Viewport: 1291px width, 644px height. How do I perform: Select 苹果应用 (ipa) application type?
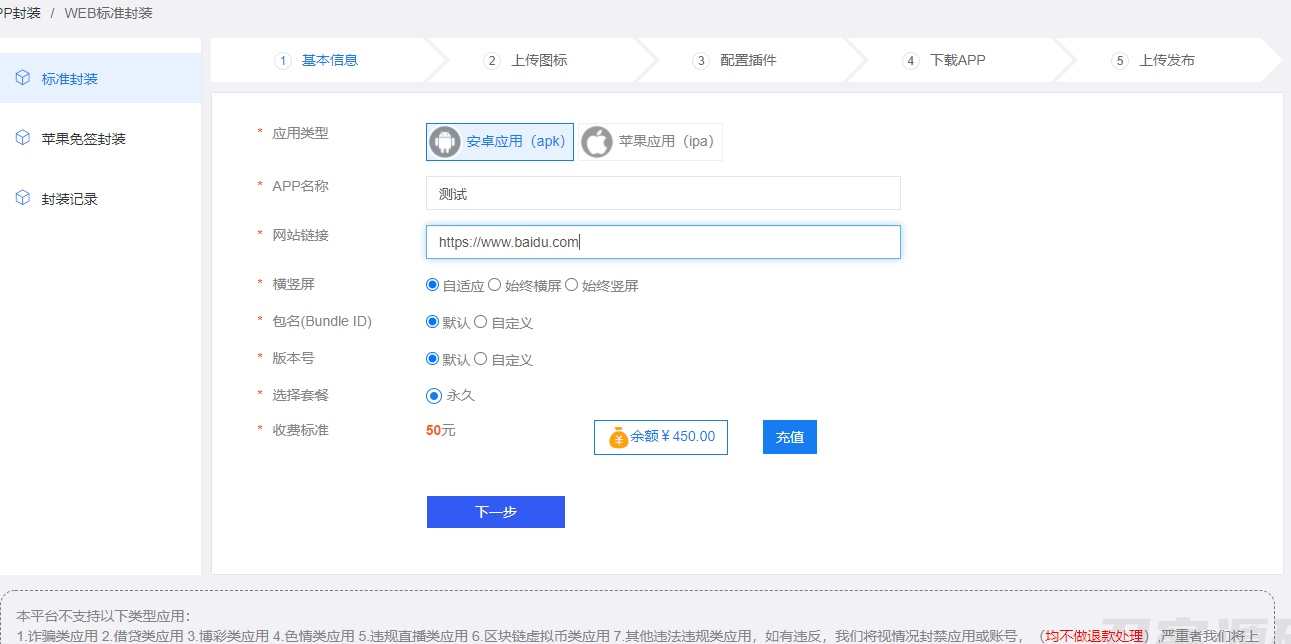pos(650,142)
